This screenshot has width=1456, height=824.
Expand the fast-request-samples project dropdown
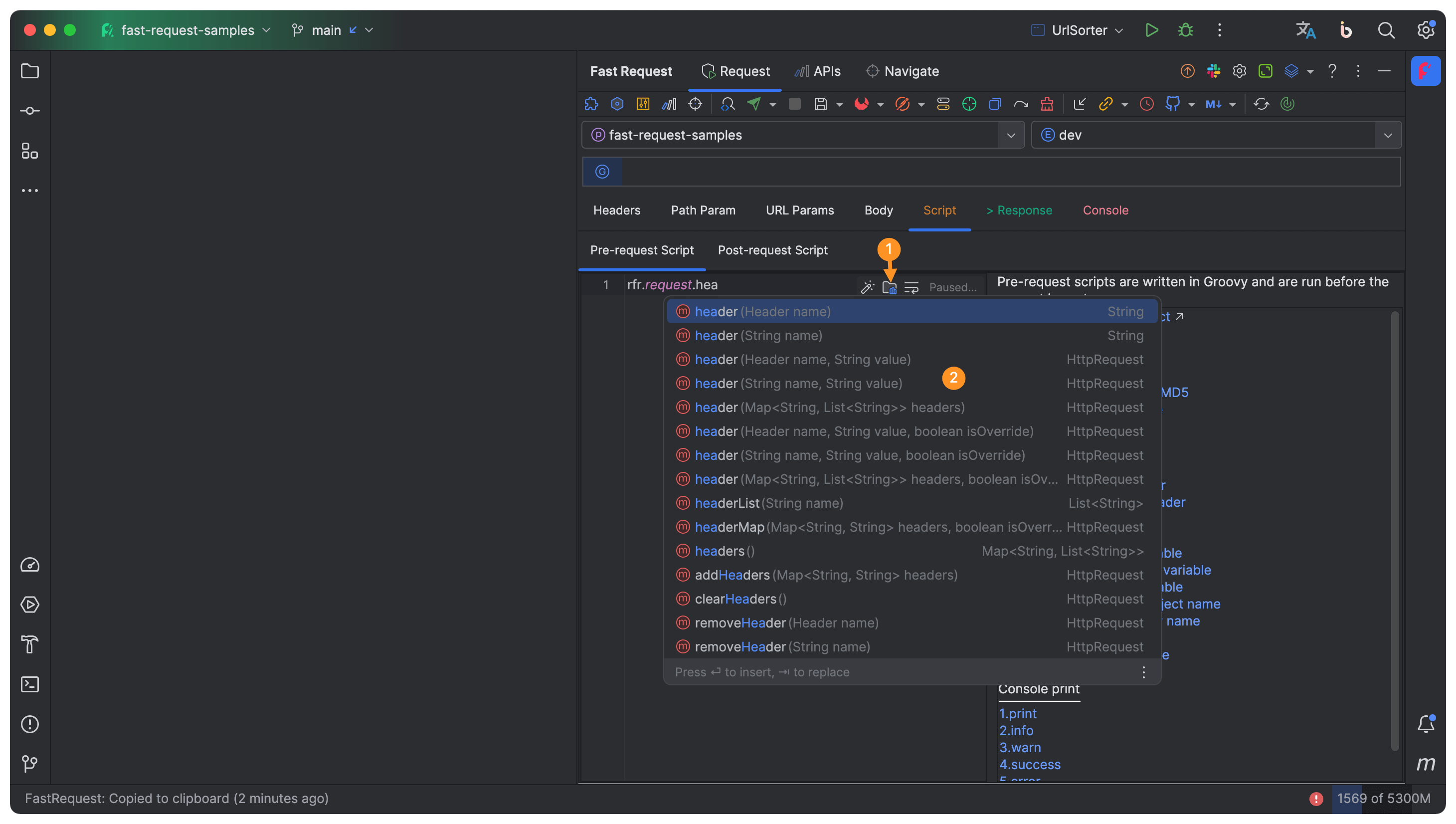[x=1011, y=134]
